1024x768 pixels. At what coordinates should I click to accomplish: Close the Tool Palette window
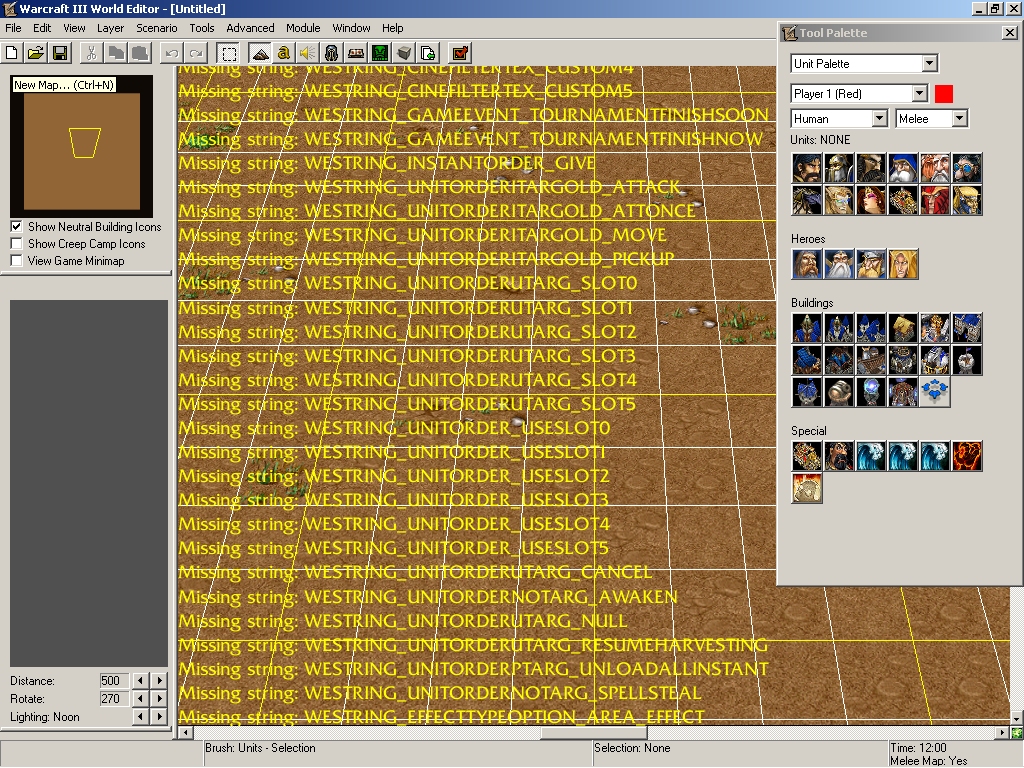pos(1009,33)
